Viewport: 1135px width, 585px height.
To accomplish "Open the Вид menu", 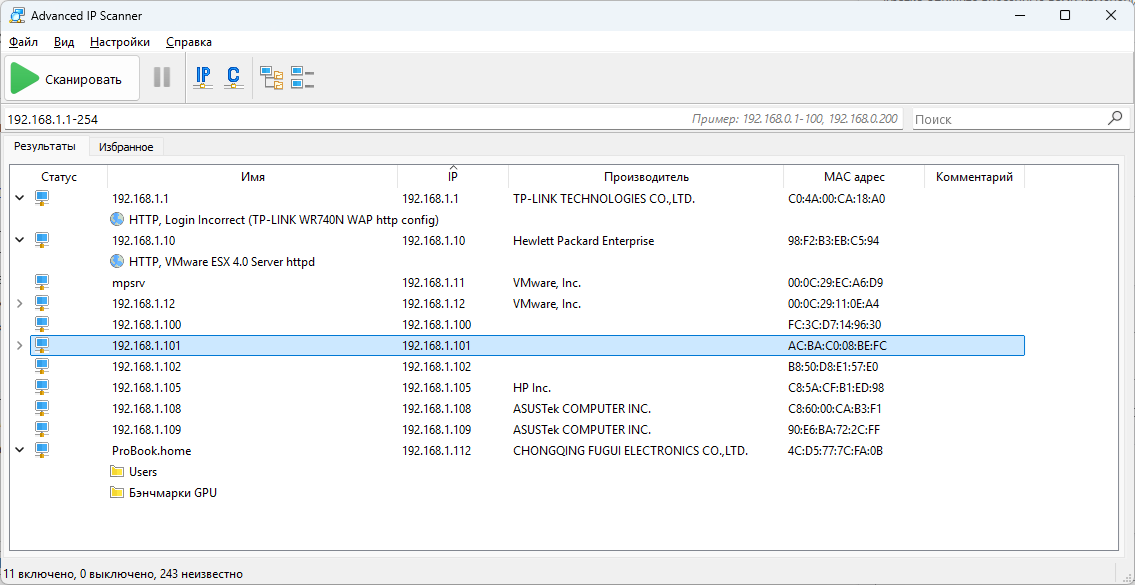I will 64,42.
